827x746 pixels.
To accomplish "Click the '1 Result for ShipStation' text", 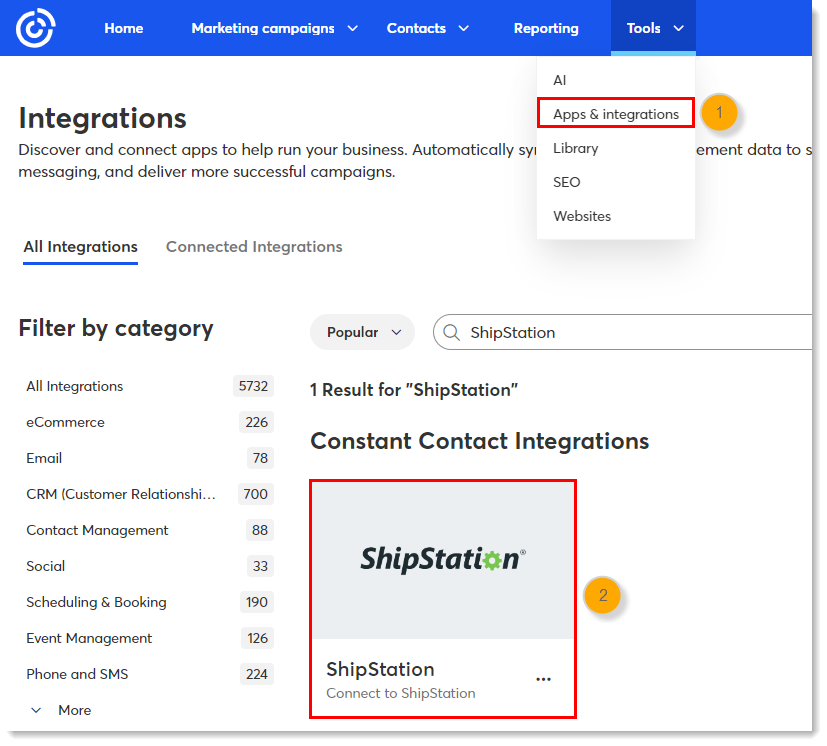I will point(414,390).
